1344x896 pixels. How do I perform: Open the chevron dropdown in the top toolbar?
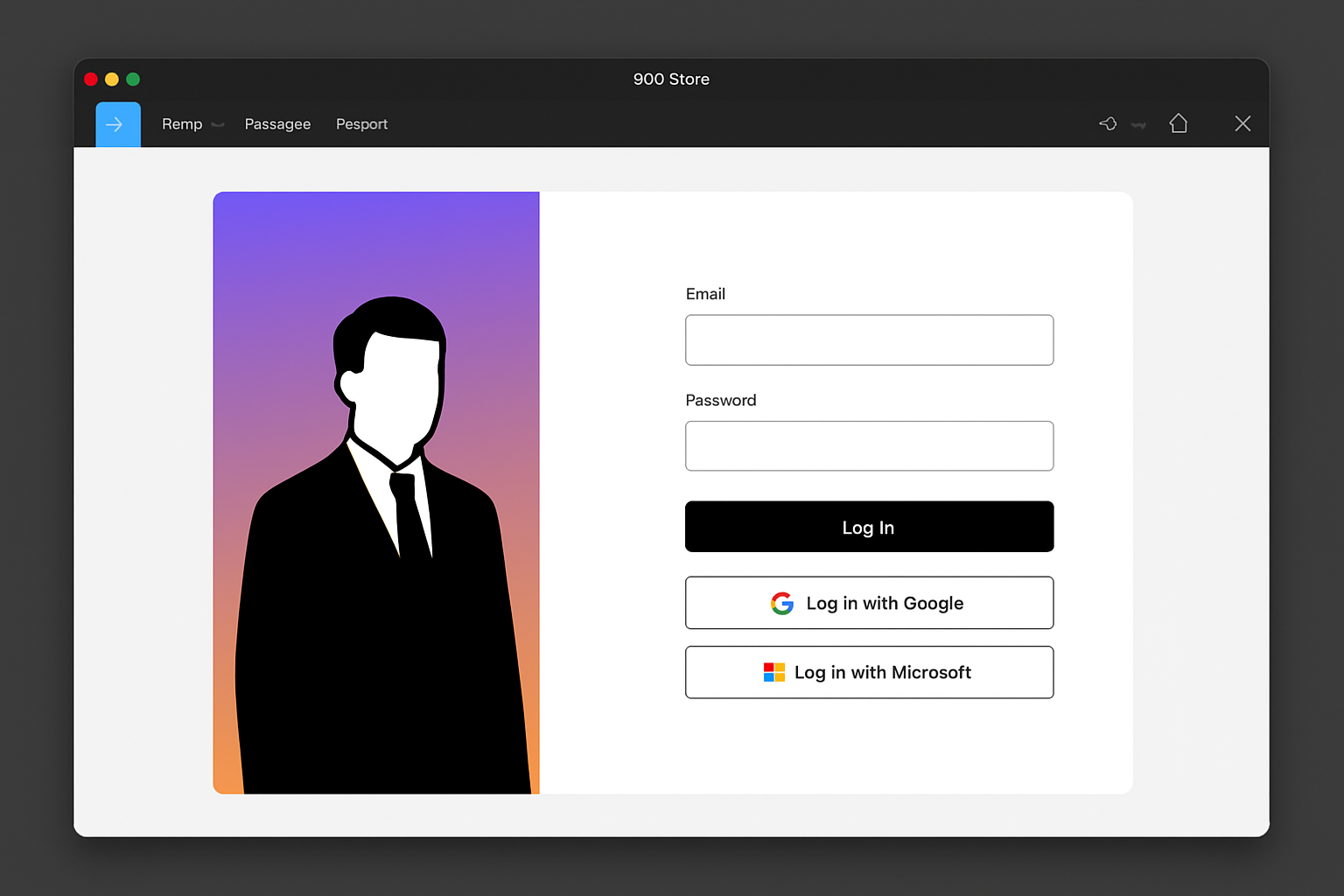(x=1139, y=125)
